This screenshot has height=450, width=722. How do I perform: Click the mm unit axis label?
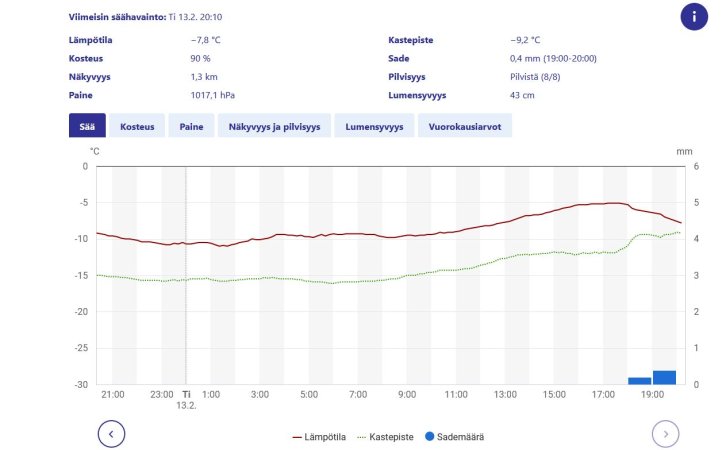coord(684,152)
